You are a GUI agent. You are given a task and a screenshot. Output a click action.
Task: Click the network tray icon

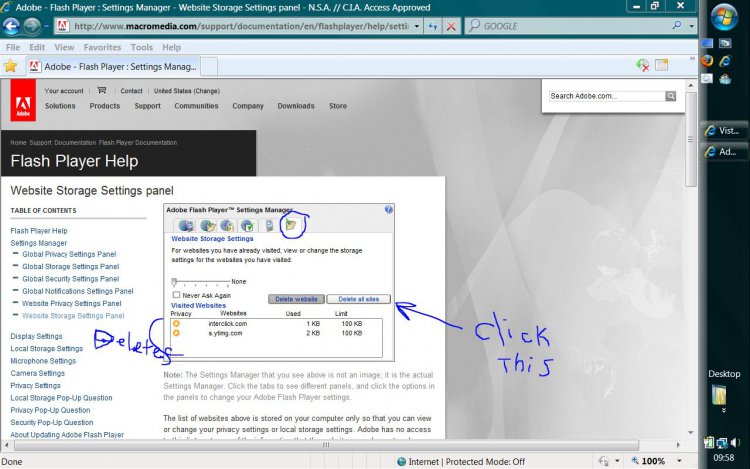tap(721, 443)
